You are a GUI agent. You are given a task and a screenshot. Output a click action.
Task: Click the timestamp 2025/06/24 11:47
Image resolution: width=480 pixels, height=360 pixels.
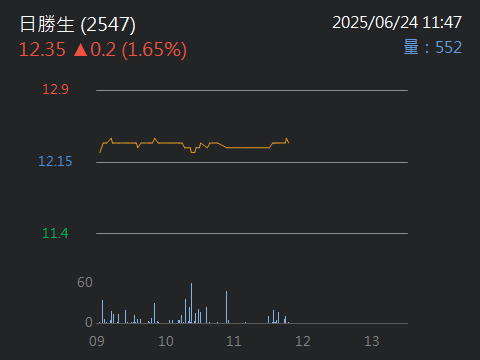coord(397,23)
